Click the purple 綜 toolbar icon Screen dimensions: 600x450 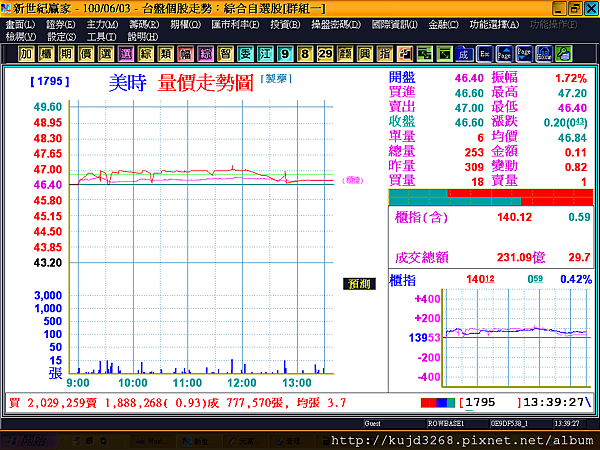(x=205, y=54)
